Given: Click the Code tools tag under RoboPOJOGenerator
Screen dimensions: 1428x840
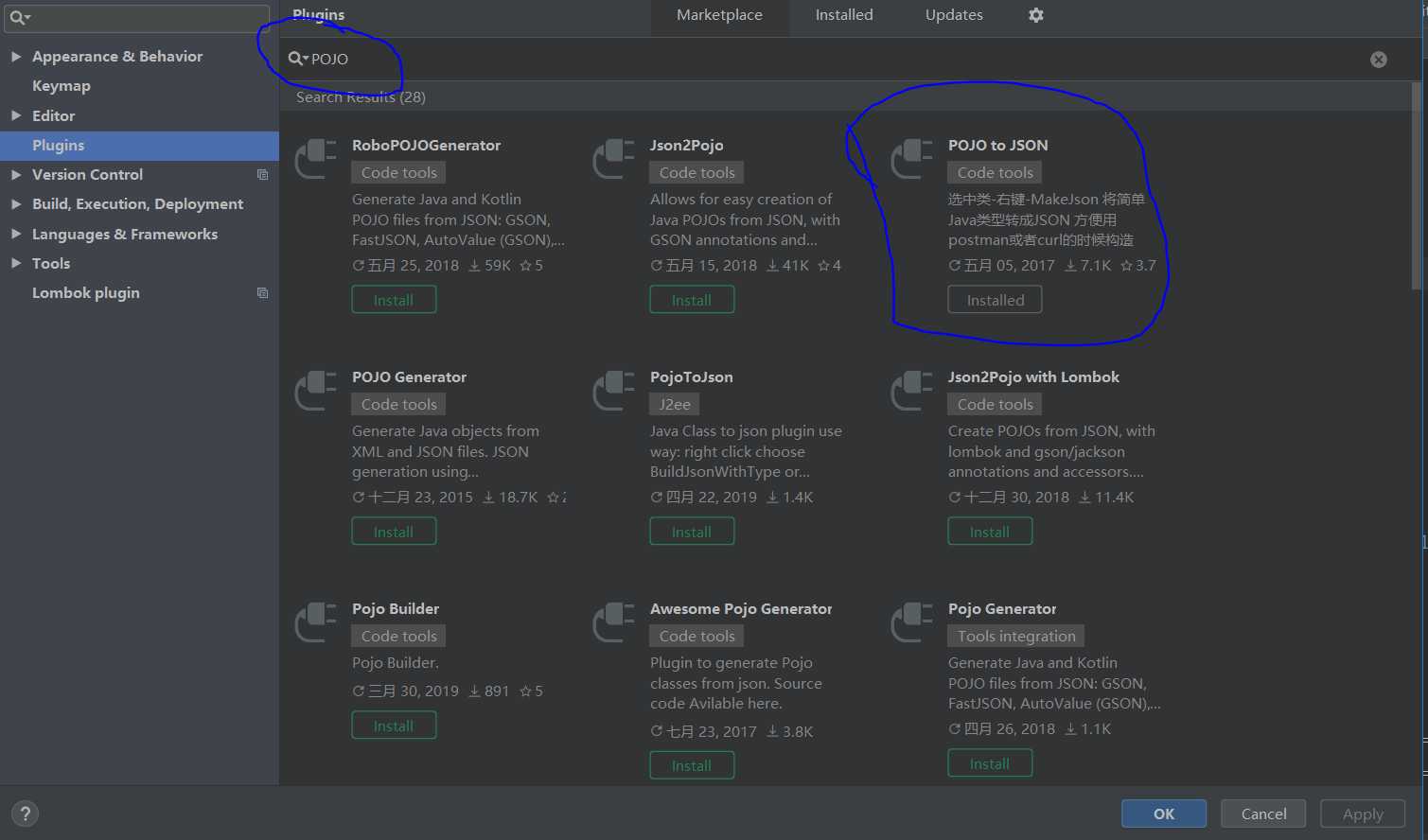Looking at the screenshot, I should 399,172.
